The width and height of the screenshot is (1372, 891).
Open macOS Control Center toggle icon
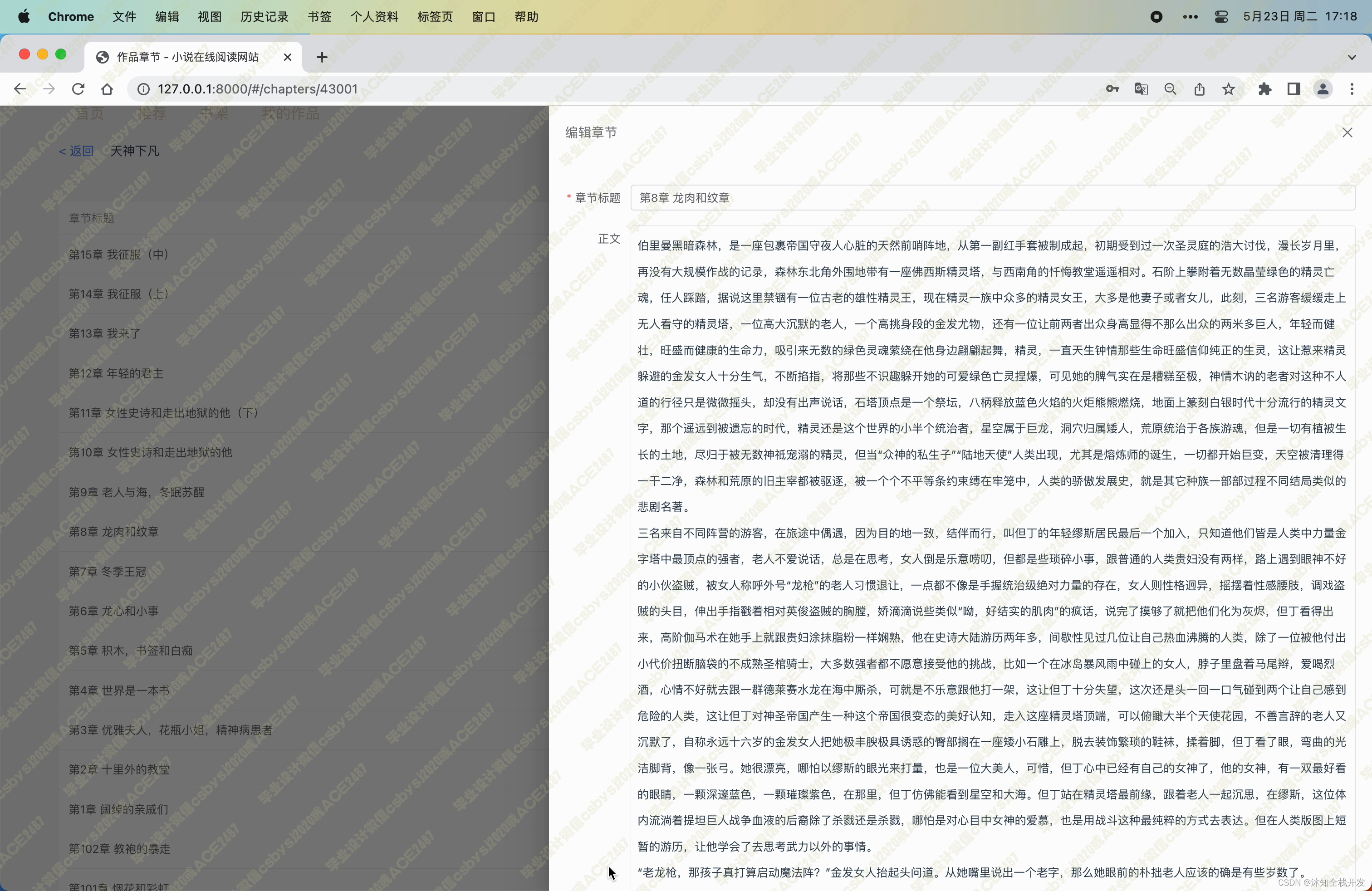pos(1221,17)
